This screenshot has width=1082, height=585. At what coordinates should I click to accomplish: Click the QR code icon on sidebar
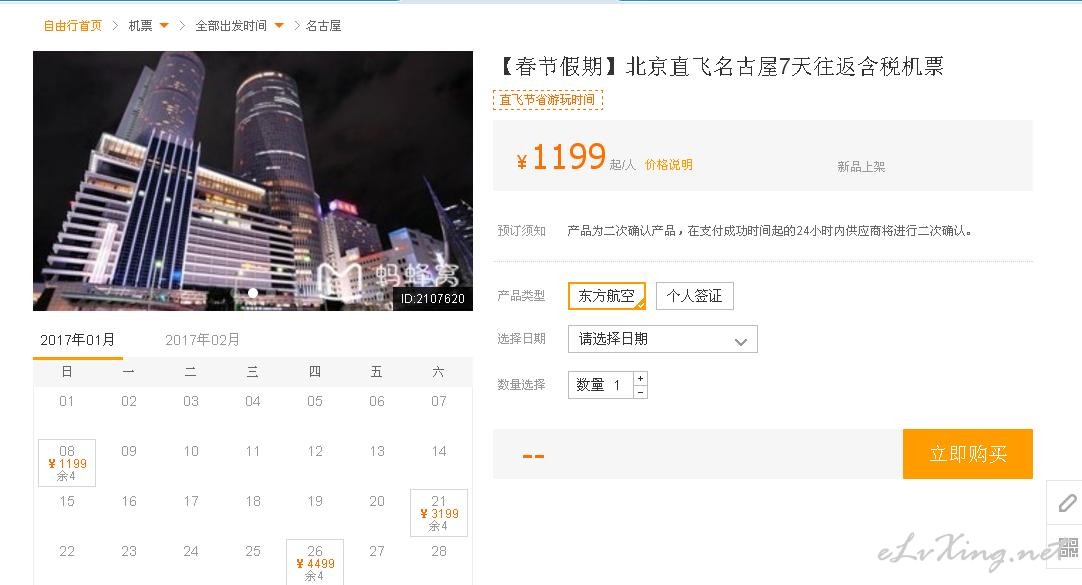pyautogui.click(x=1067, y=548)
